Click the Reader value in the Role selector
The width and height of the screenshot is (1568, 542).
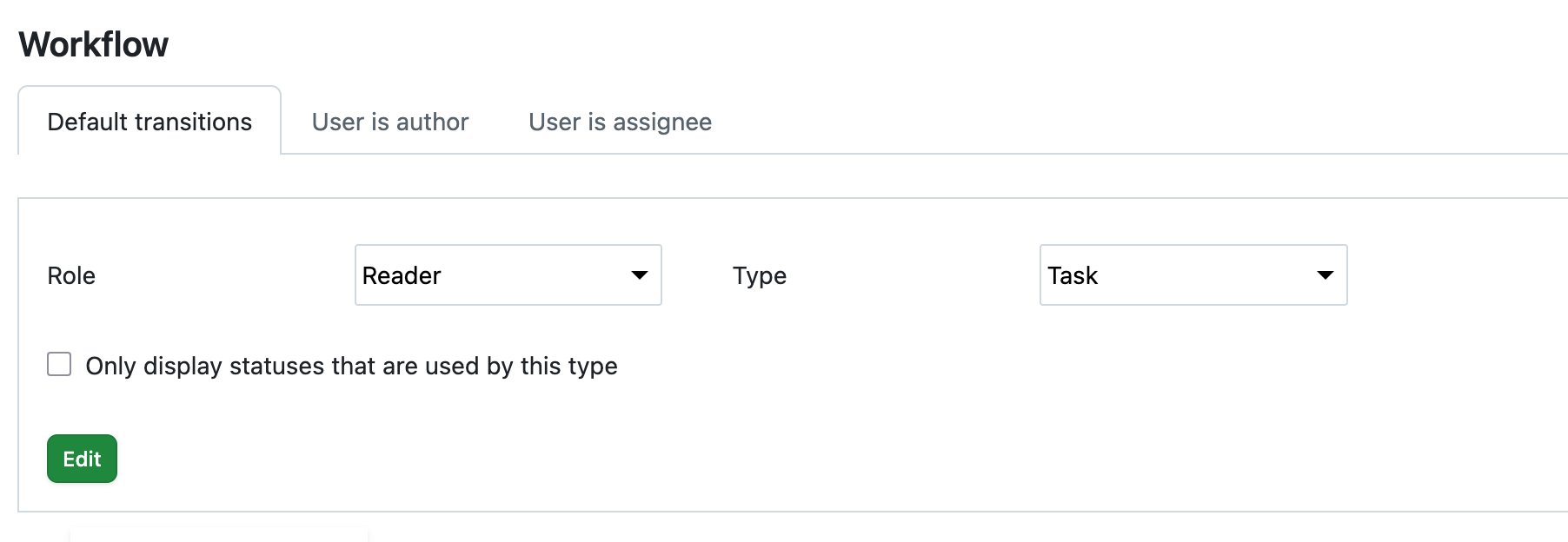tap(402, 275)
